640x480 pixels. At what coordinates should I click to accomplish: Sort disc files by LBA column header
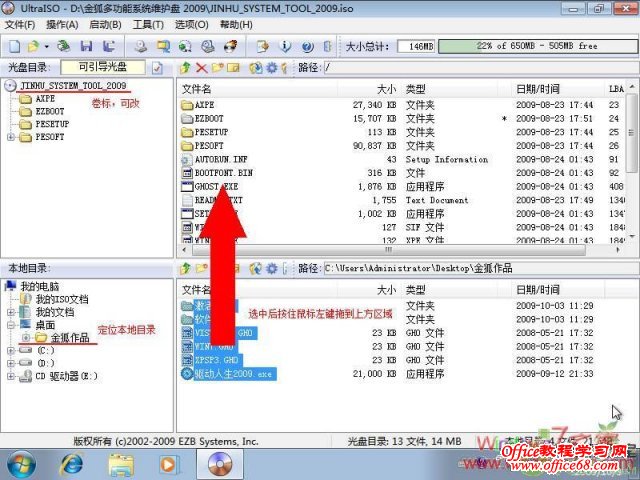(616, 89)
